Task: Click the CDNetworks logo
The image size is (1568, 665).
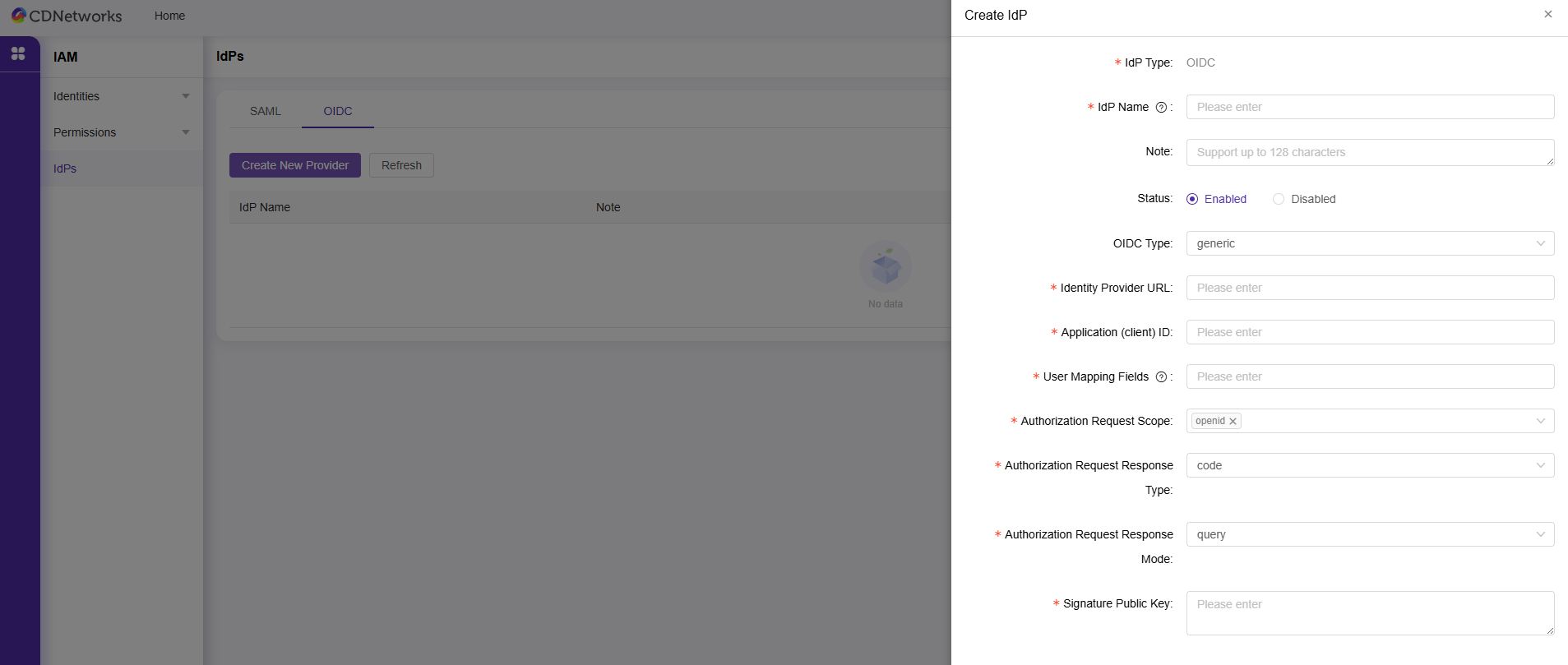Action: point(66,16)
